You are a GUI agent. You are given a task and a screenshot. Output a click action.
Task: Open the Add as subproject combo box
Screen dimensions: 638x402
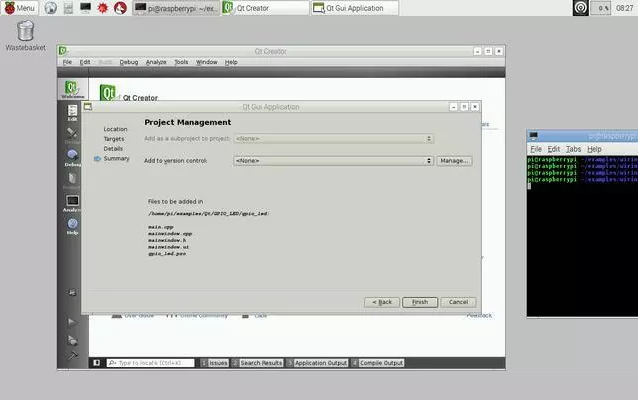332,138
